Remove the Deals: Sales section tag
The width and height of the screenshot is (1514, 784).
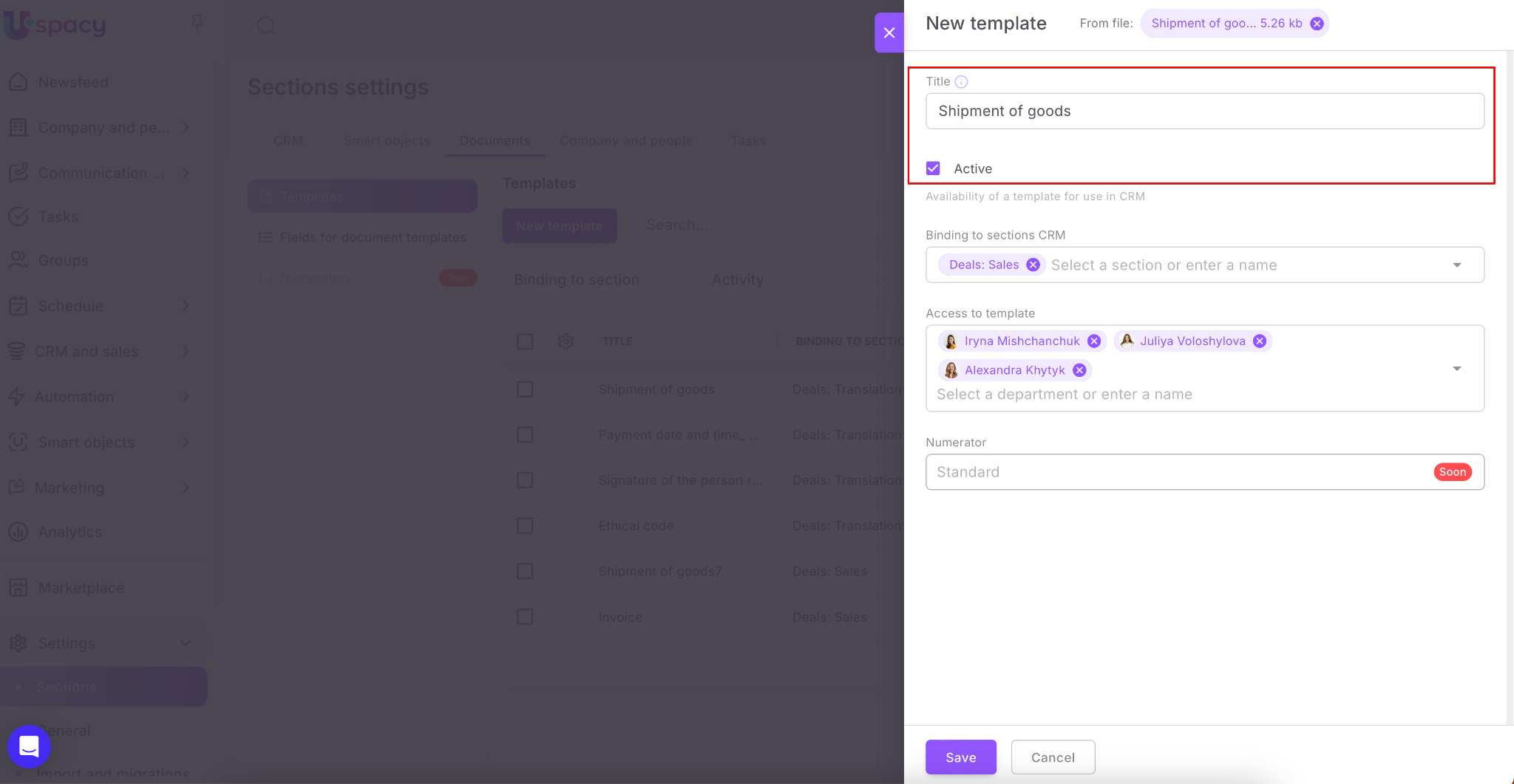(1033, 265)
